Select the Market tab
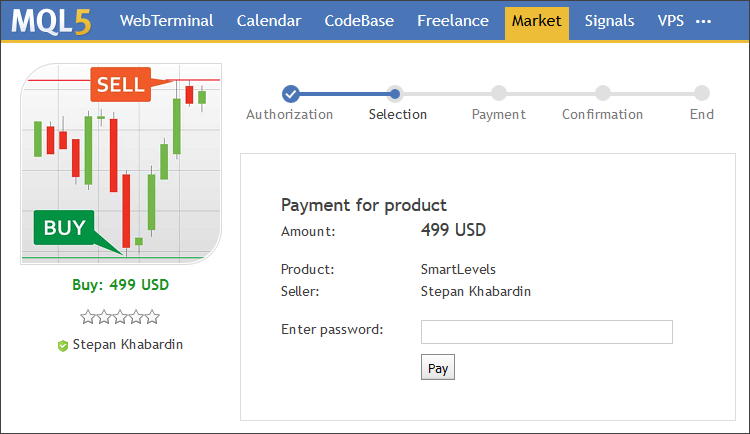The width and height of the screenshot is (750, 434). 537,23
